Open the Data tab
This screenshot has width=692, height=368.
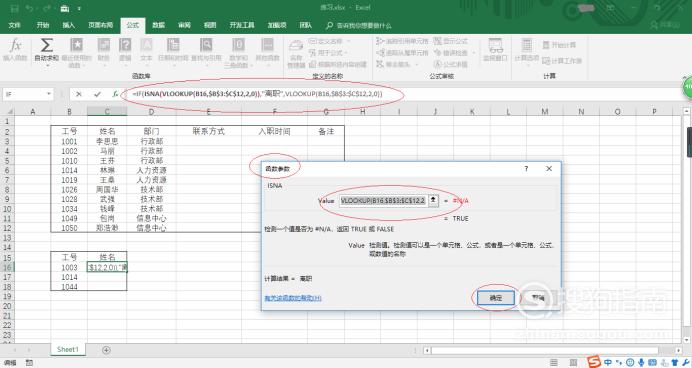point(158,25)
